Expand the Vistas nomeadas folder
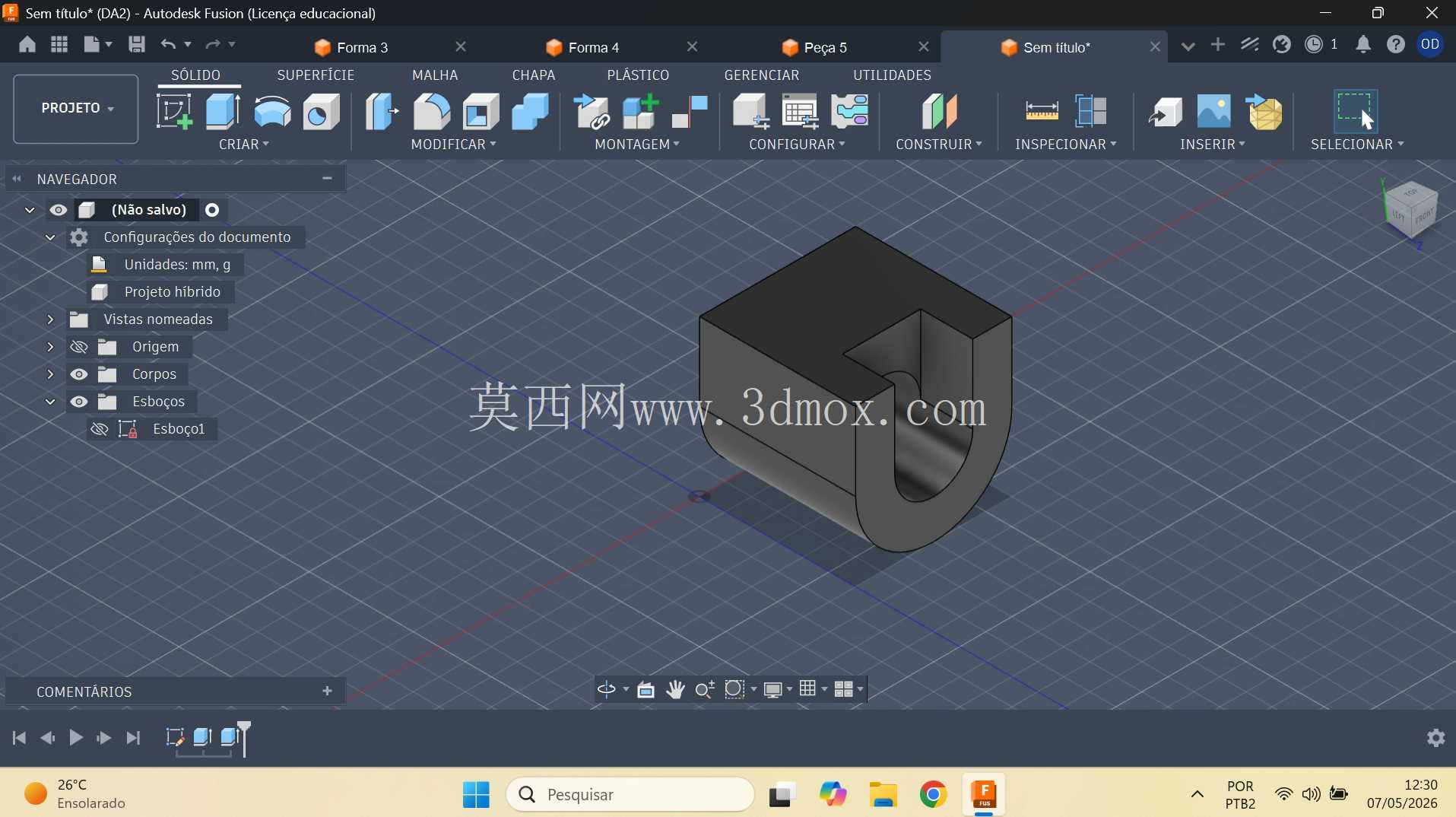The height and width of the screenshot is (817, 1456). [x=50, y=319]
